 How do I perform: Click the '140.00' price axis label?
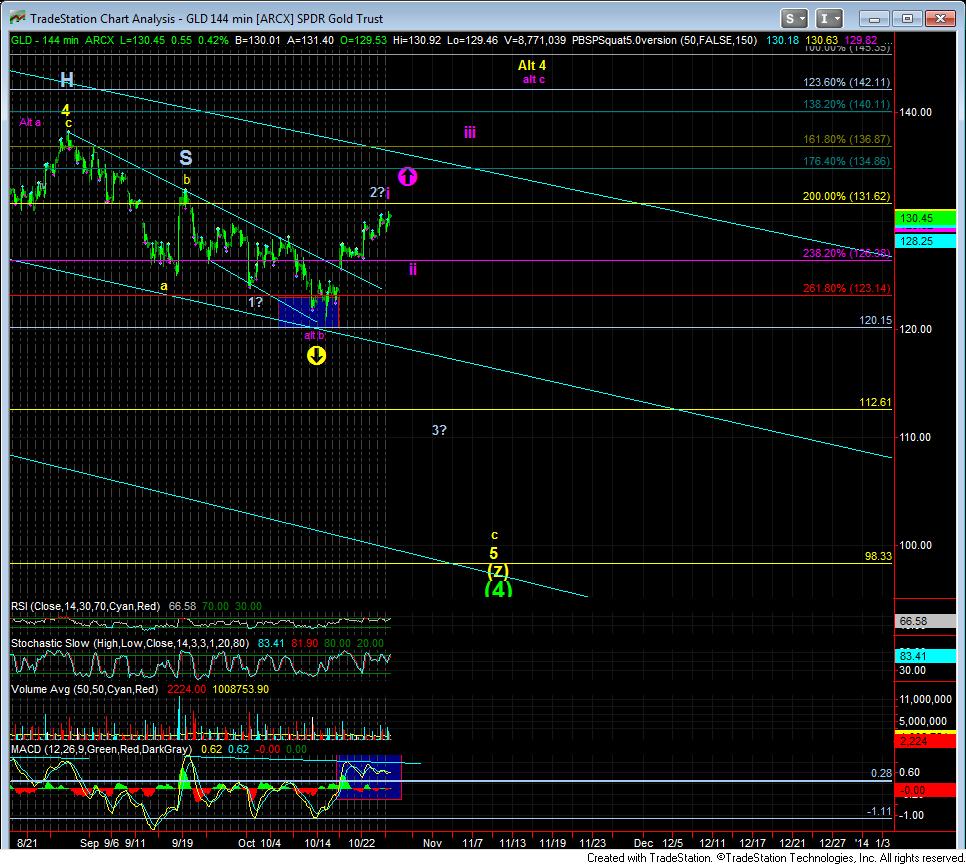point(915,112)
